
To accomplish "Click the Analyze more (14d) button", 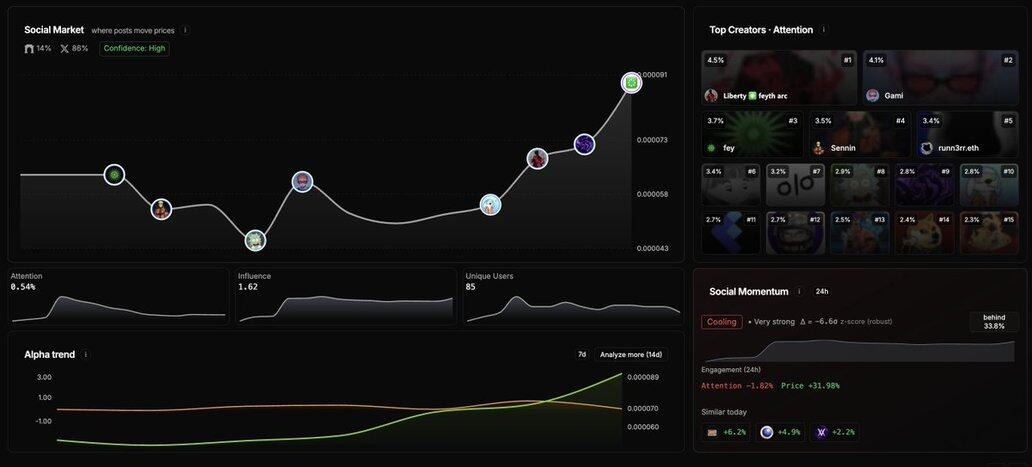I will pos(630,354).
